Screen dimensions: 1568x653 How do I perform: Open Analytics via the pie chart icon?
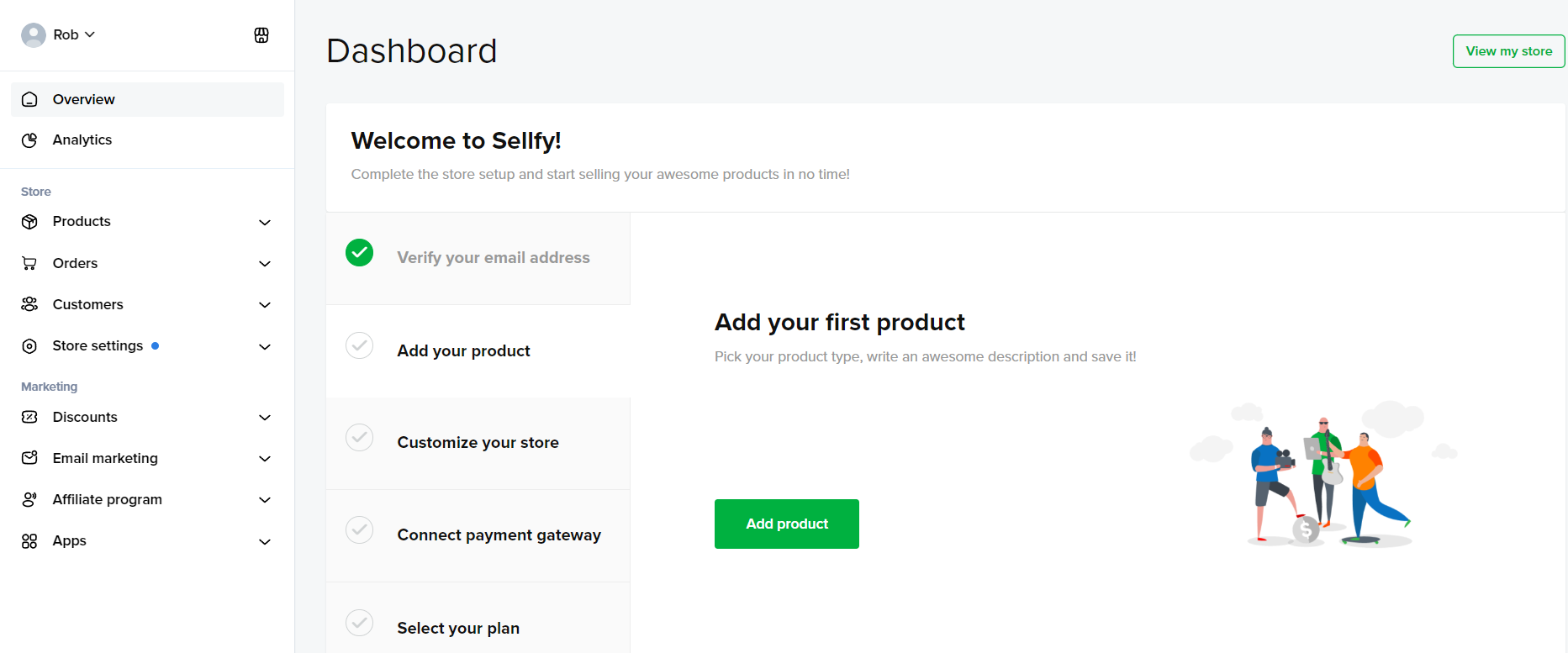29,140
